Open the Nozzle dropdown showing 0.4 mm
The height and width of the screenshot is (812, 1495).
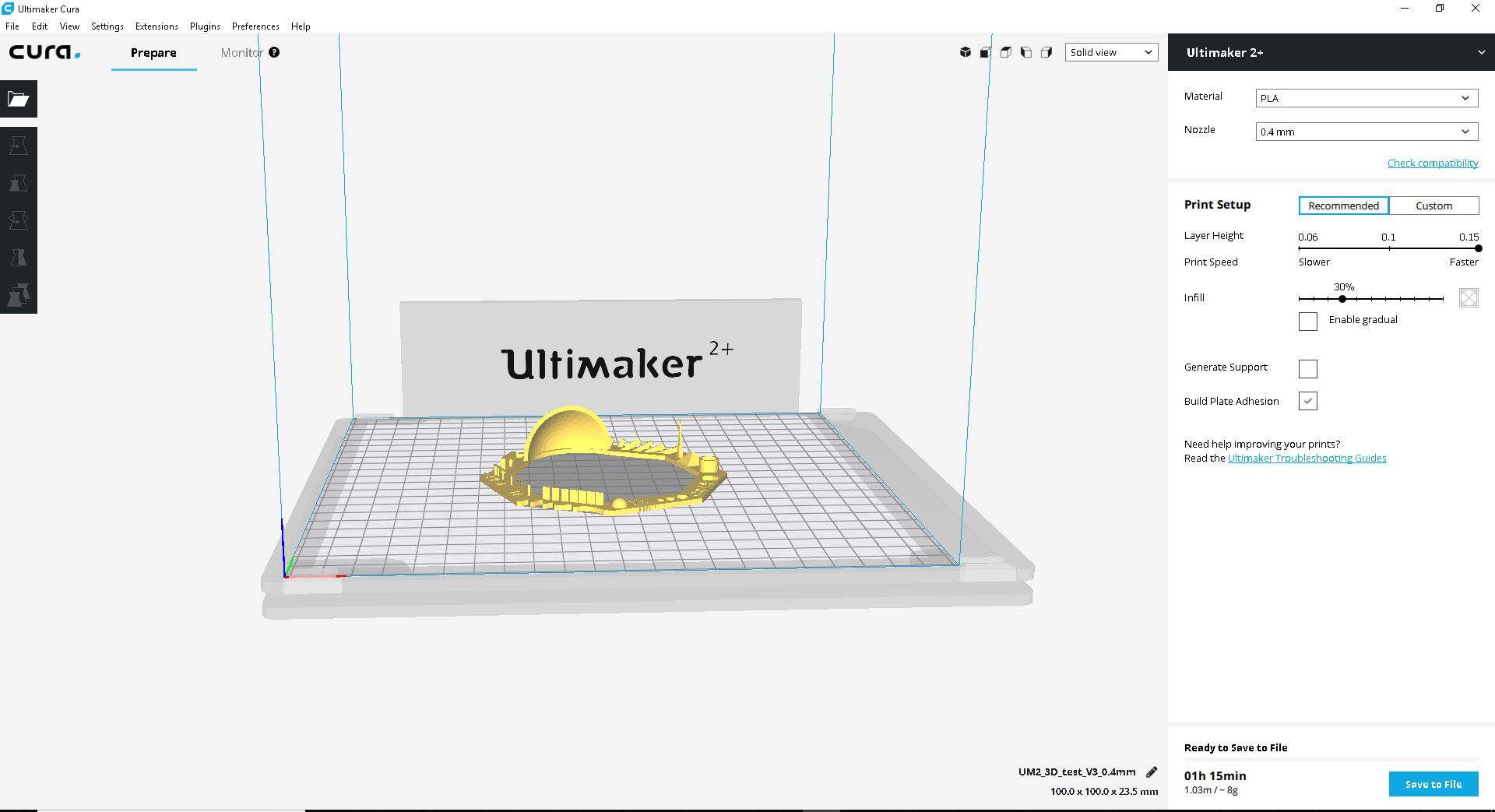(1367, 132)
